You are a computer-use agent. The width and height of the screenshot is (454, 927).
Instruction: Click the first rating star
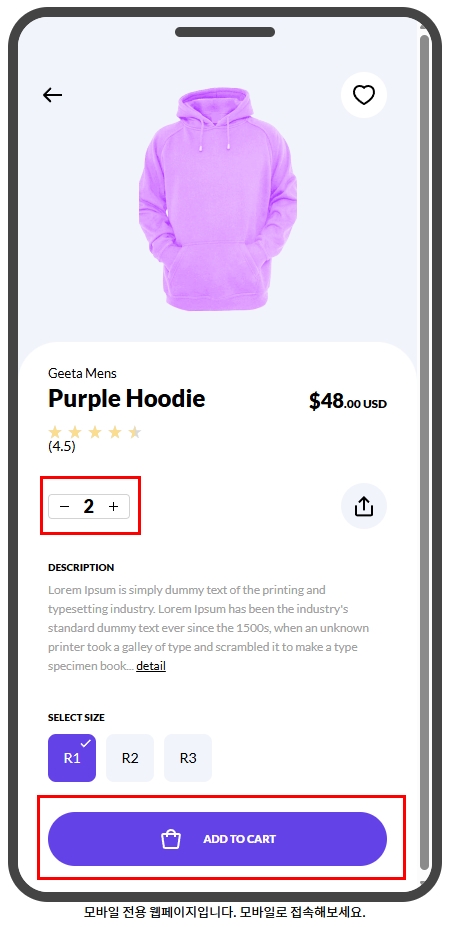(55, 432)
